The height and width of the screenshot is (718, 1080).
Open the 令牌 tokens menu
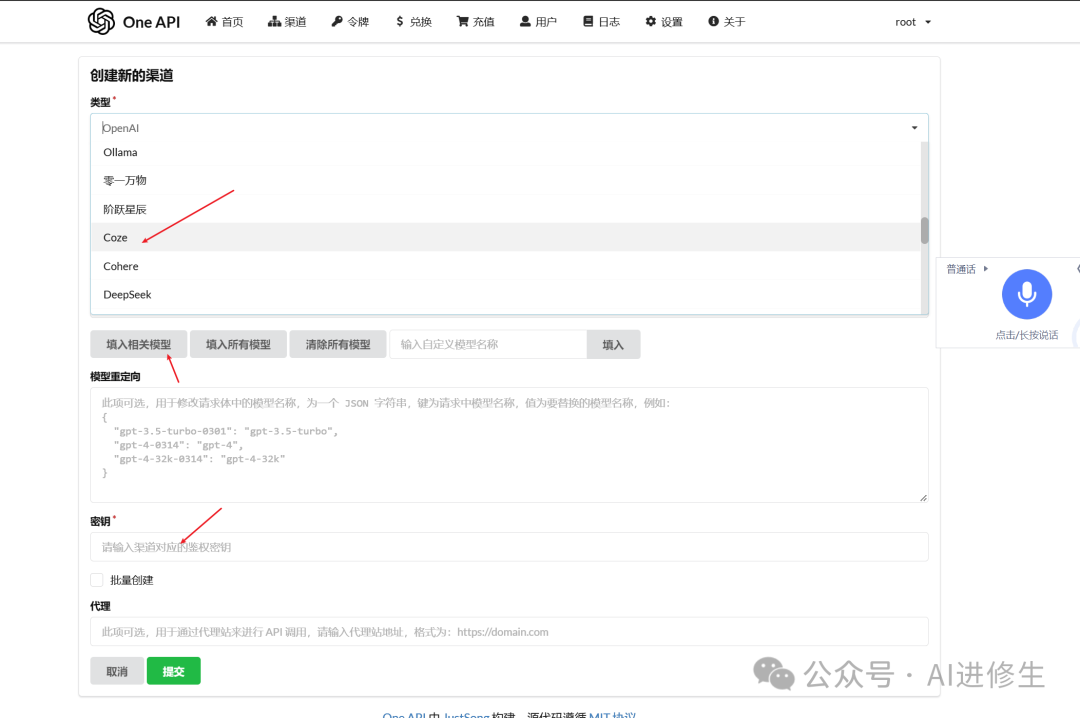tap(351, 22)
